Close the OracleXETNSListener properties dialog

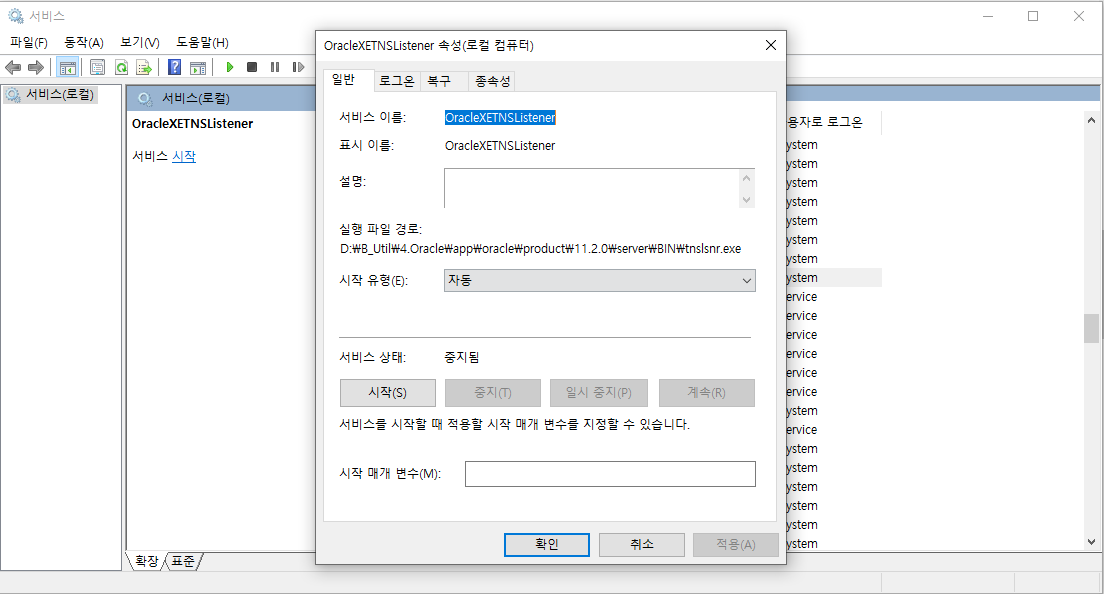click(x=771, y=45)
